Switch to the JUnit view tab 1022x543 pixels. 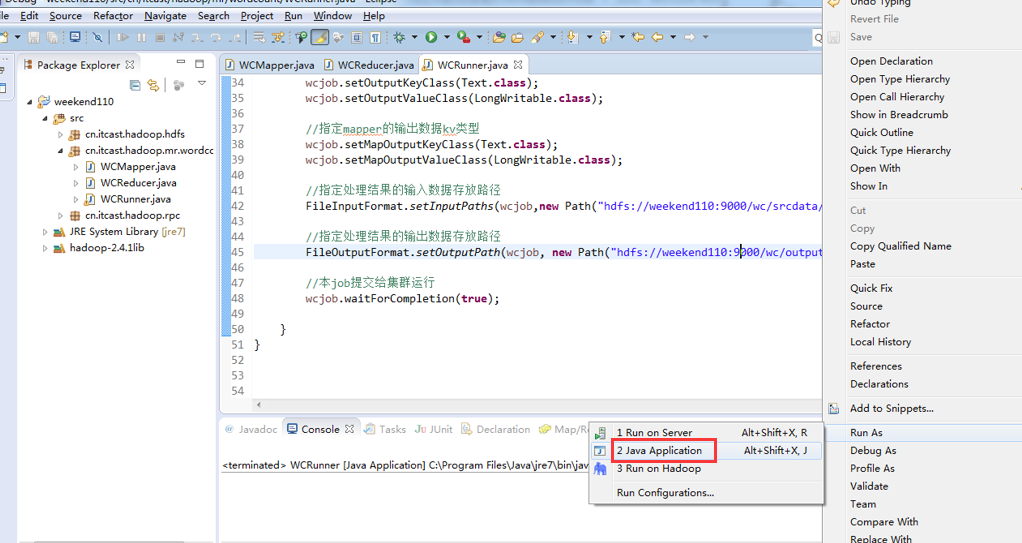coord(433,429)
